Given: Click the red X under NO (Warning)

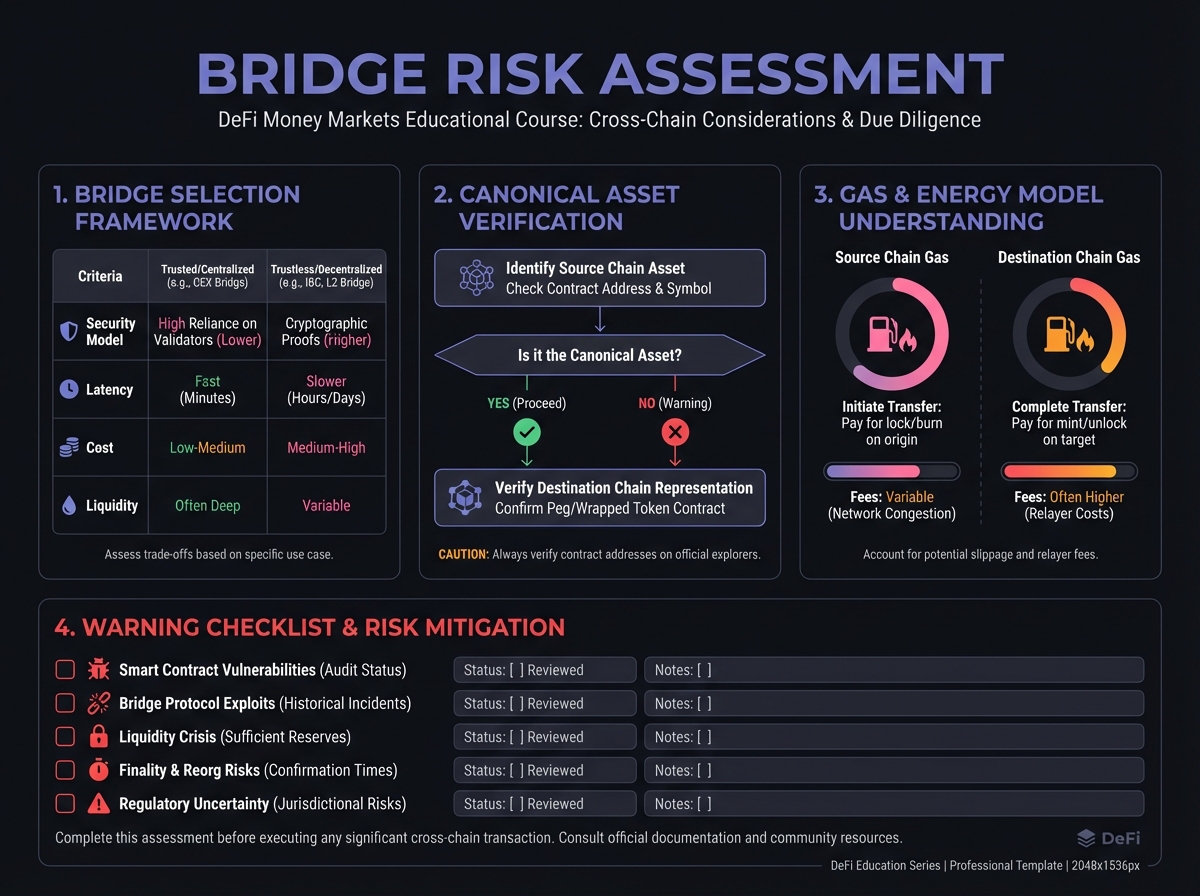Looking at the screenshot, I should point(675,432).
